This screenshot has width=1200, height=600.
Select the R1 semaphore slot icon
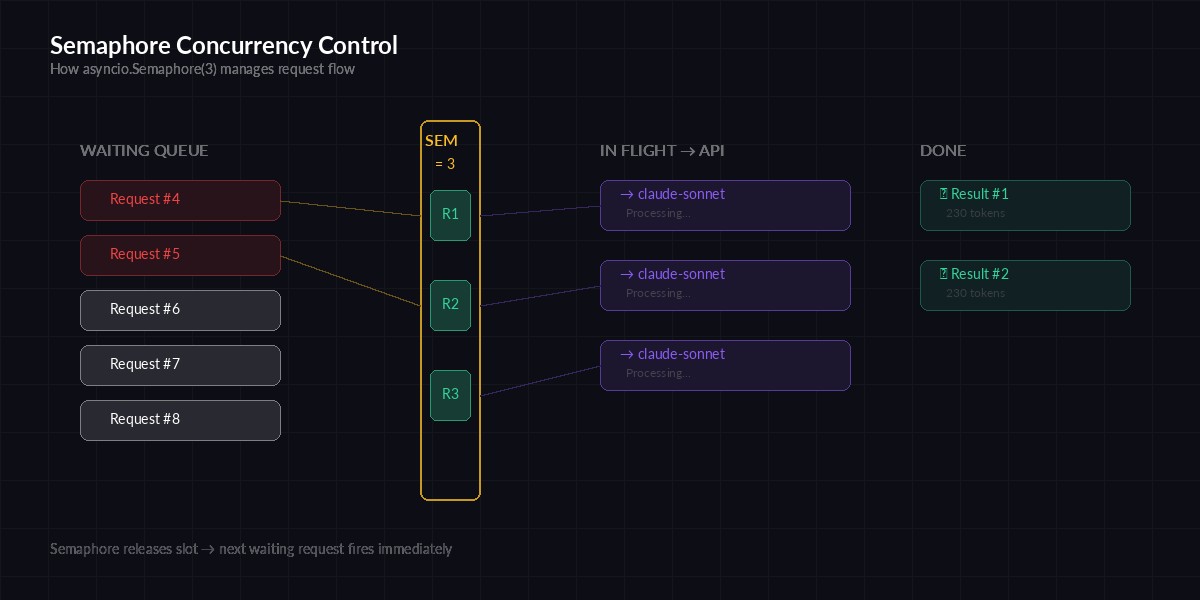[x=450, y=215]
